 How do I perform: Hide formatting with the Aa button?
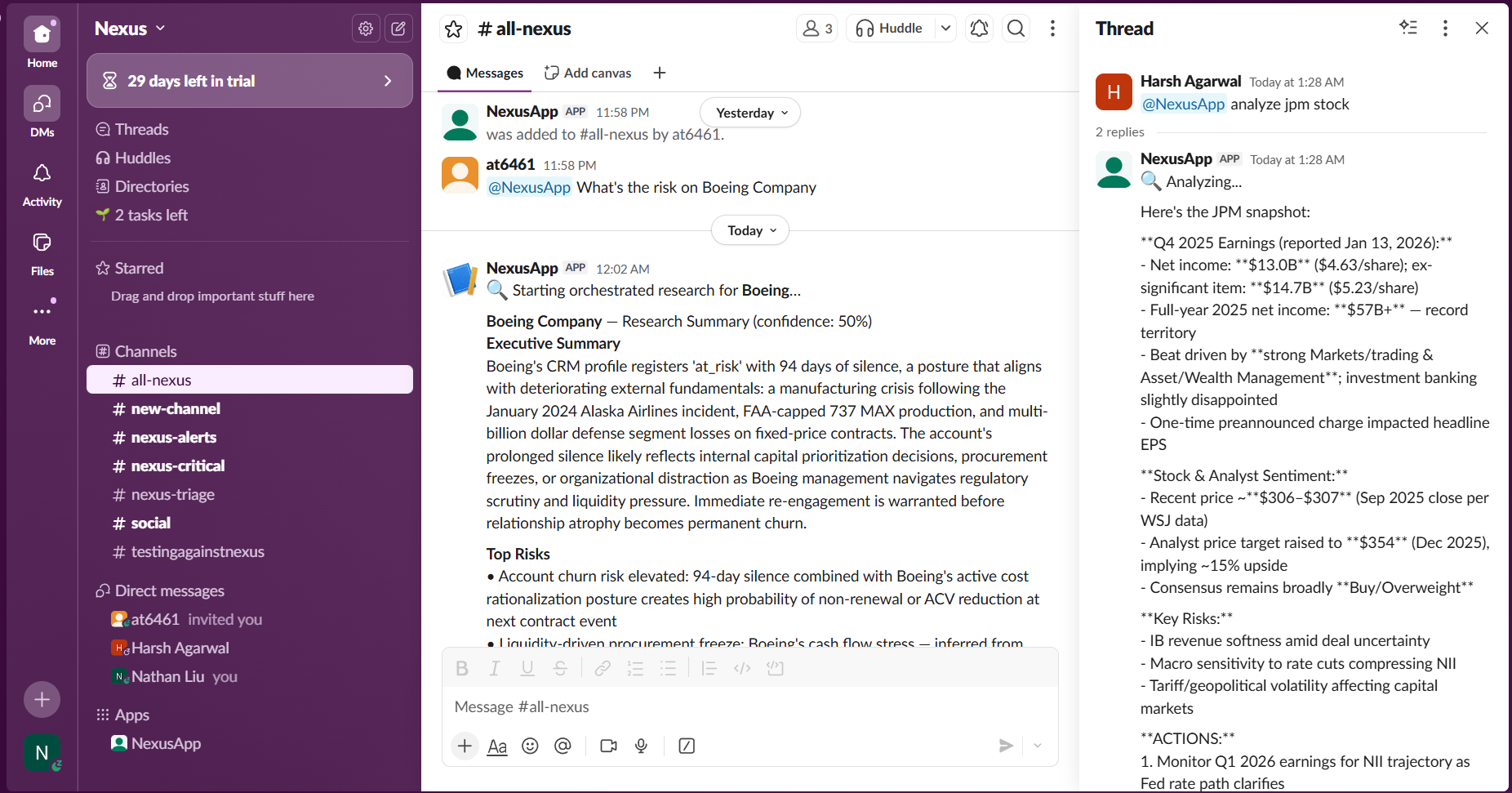click(x=497, y=746)
